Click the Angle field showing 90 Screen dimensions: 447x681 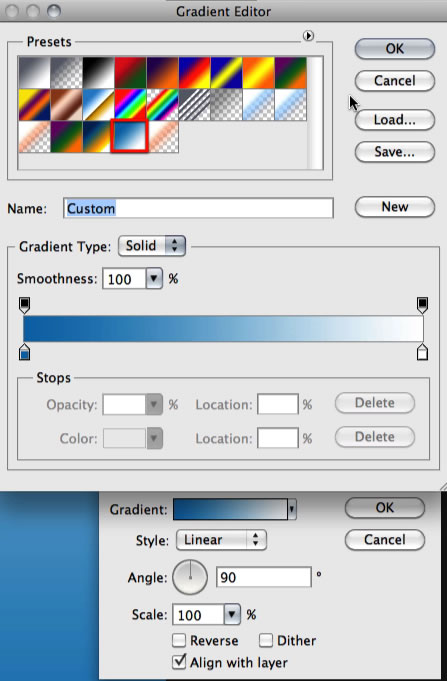(x=264, y=577)
